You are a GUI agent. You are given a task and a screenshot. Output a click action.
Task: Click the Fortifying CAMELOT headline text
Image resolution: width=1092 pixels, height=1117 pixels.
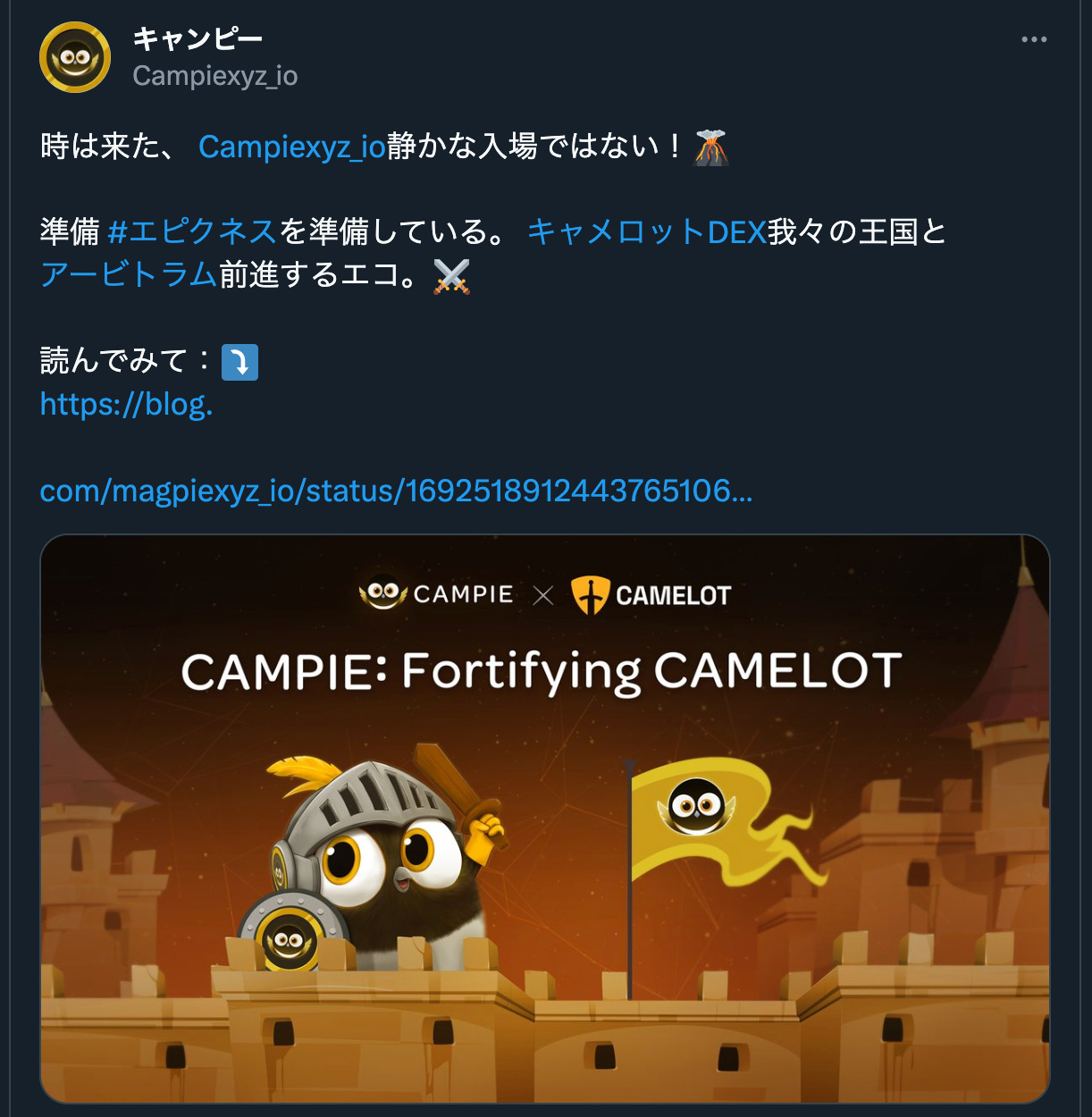(x=652, y=672)
